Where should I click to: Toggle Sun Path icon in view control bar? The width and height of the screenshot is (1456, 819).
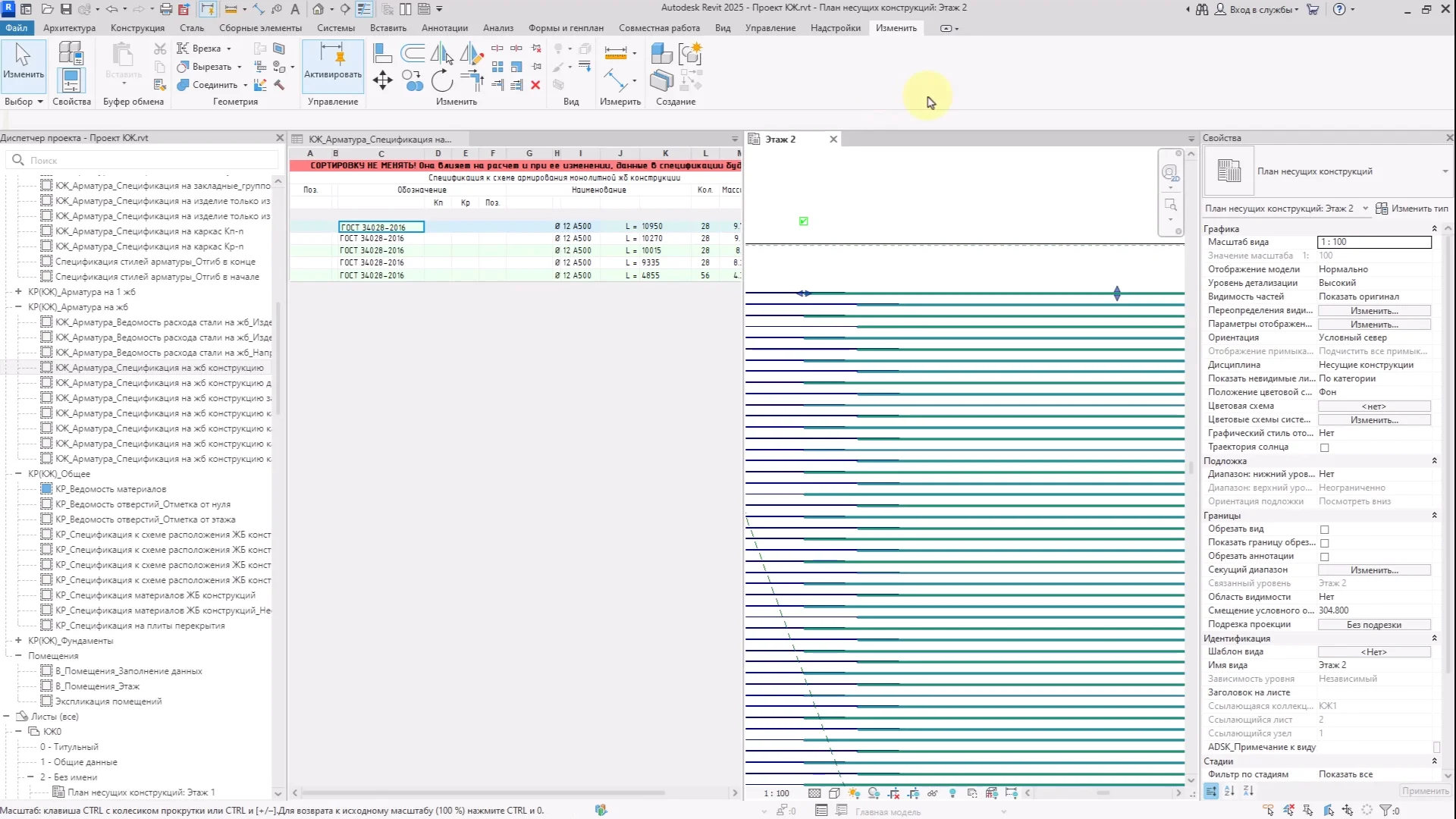(854, 793)
